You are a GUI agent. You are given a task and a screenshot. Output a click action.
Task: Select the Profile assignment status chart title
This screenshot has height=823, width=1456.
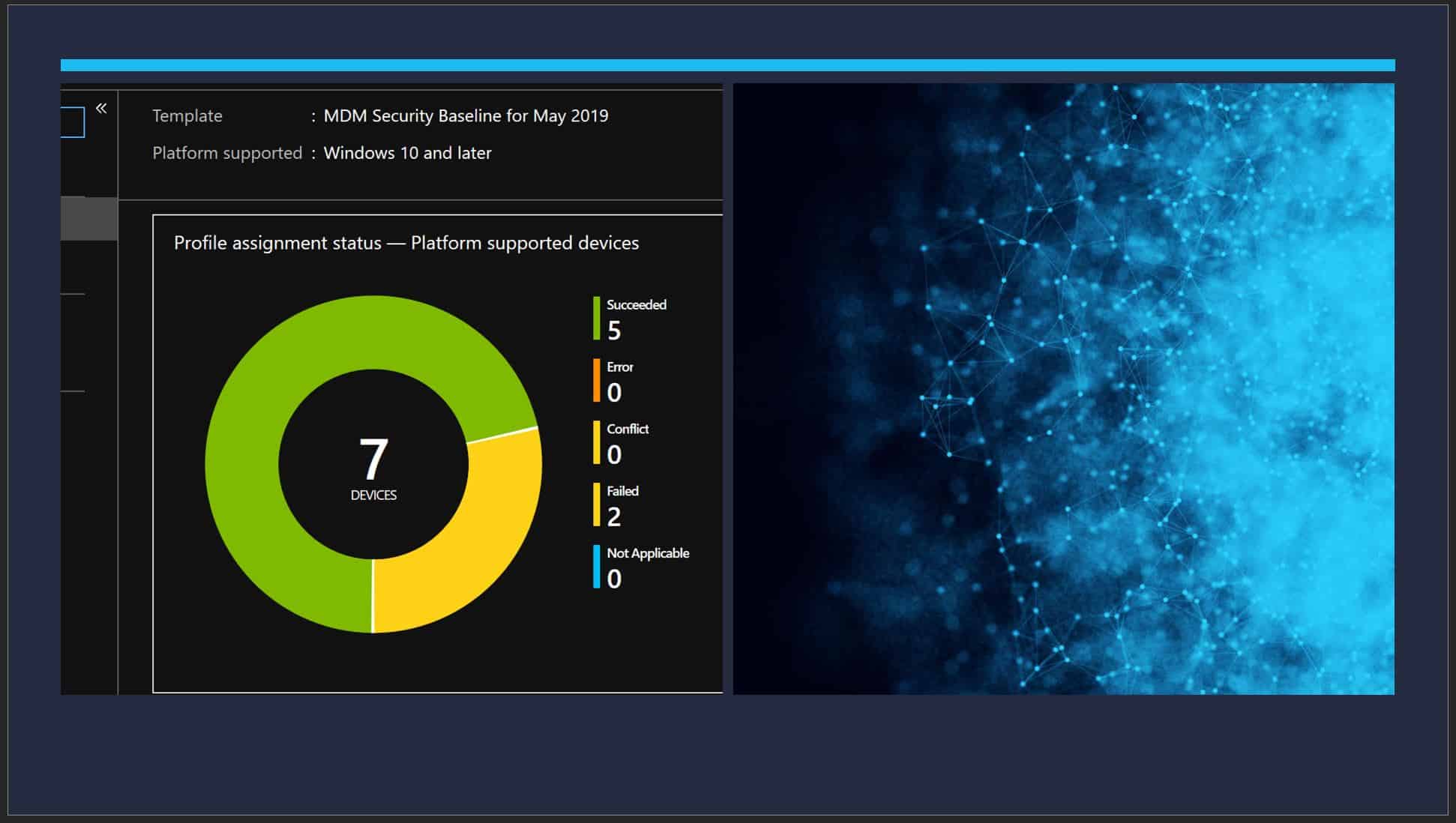click(x=406, y=243)
